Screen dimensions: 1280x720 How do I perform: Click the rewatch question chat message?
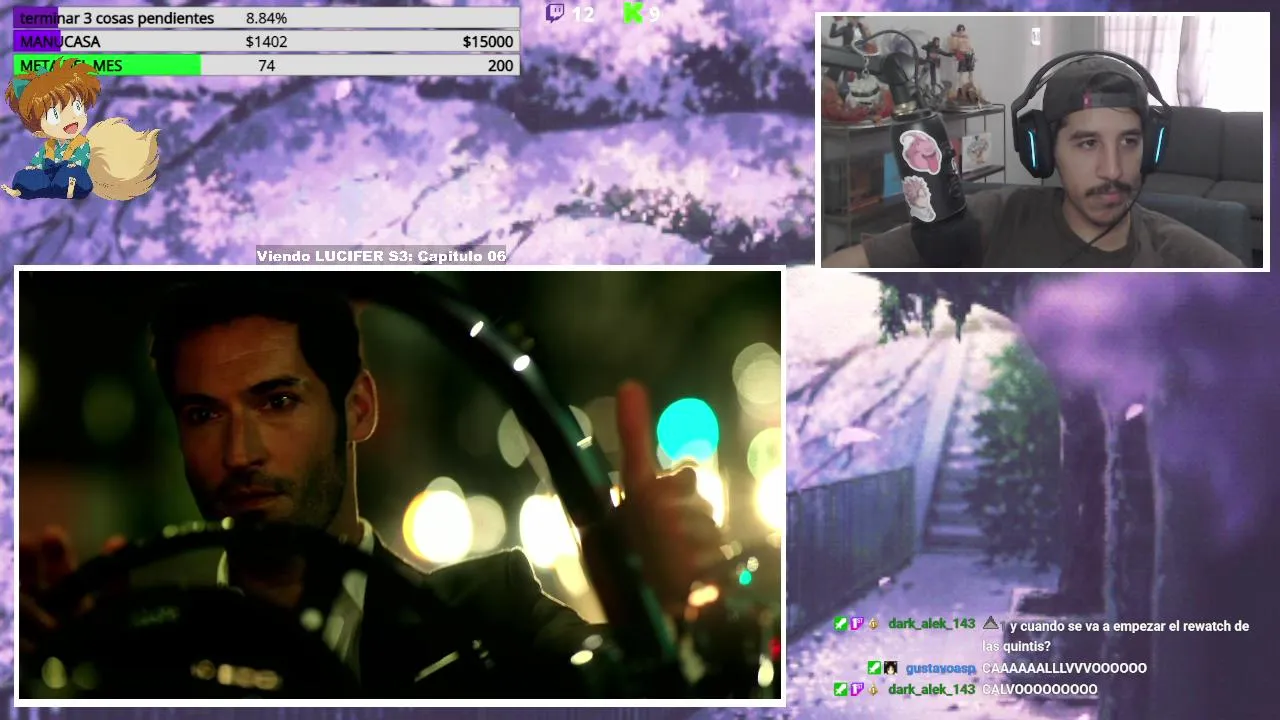(x=1115, y=636)
